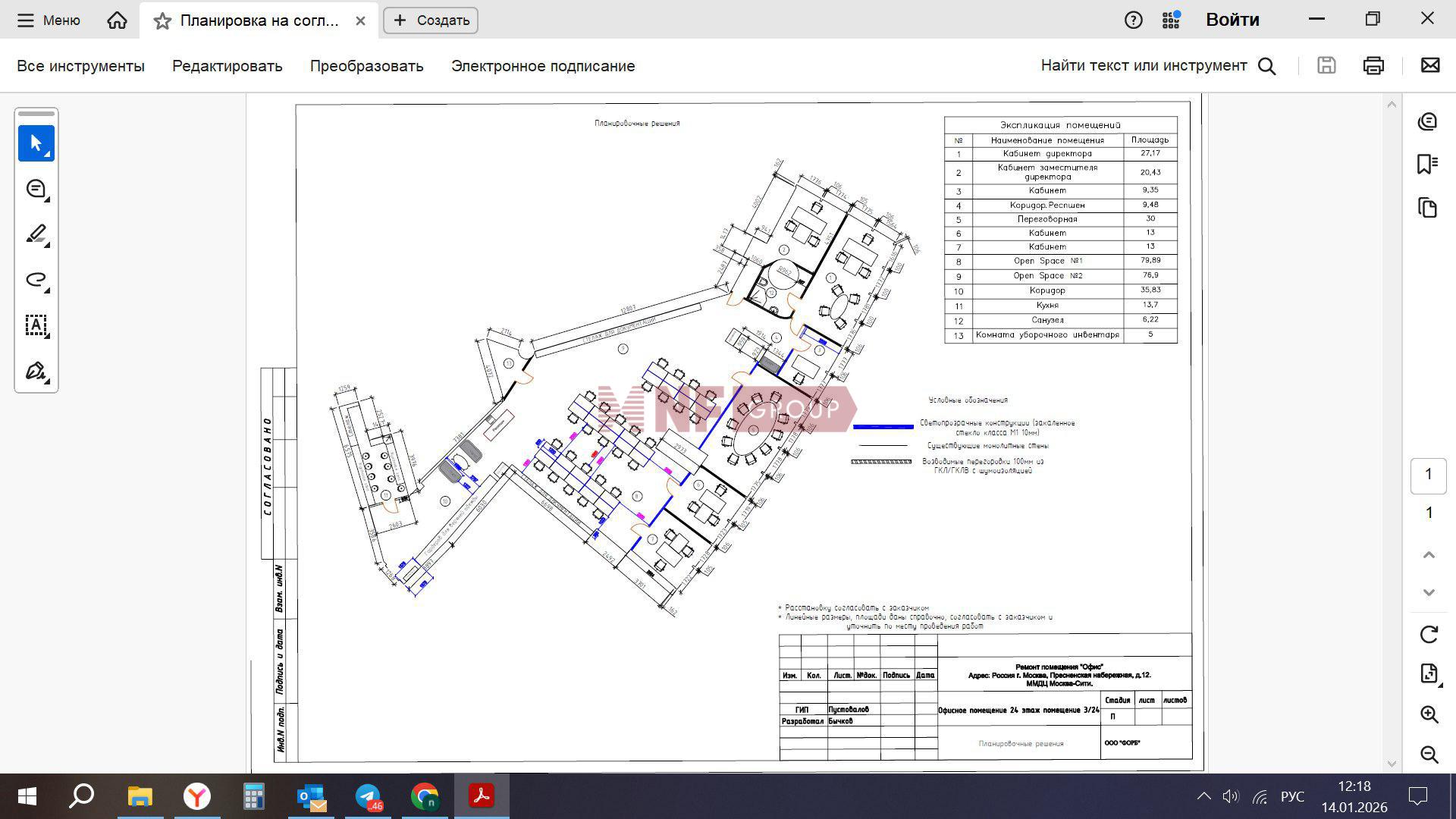The height and width of the screenshot is (819, 1456).
Task: Open the Редактировать menu
Action: coord(227,66)
